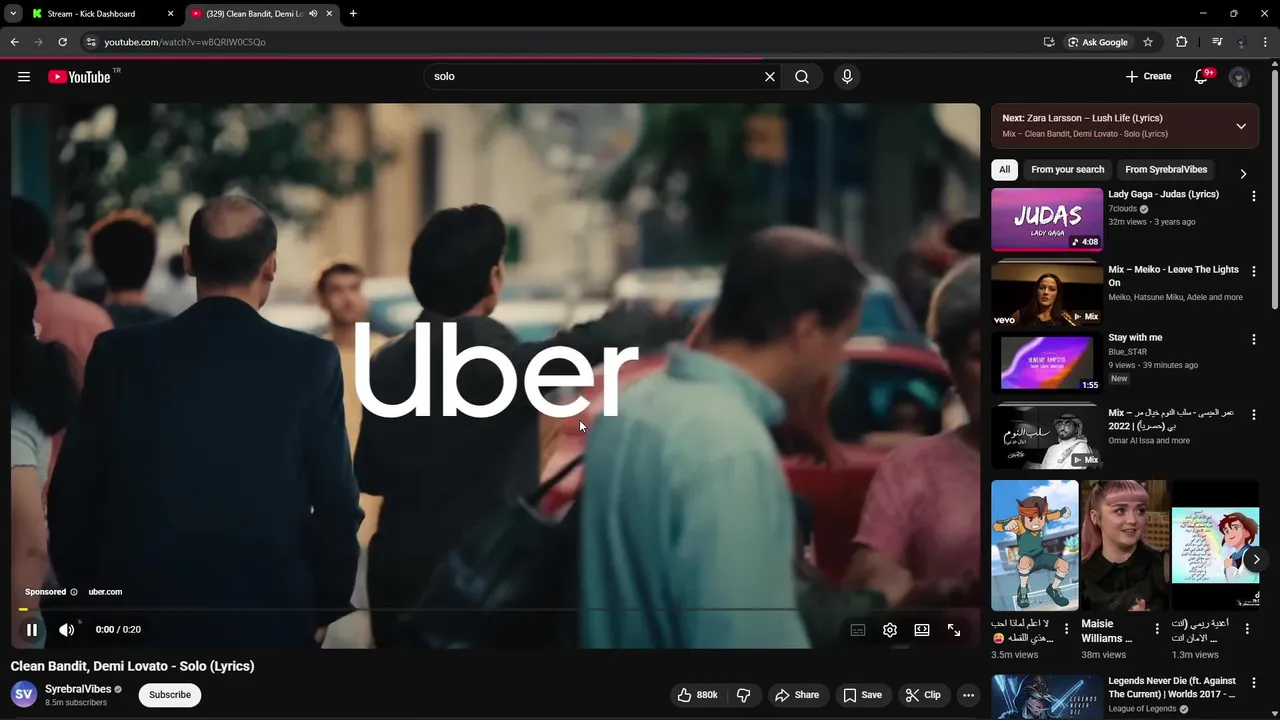The height and width of the screenshot is (720, 1280).
Task: Open a new browser tab
Action: (353, 14)
